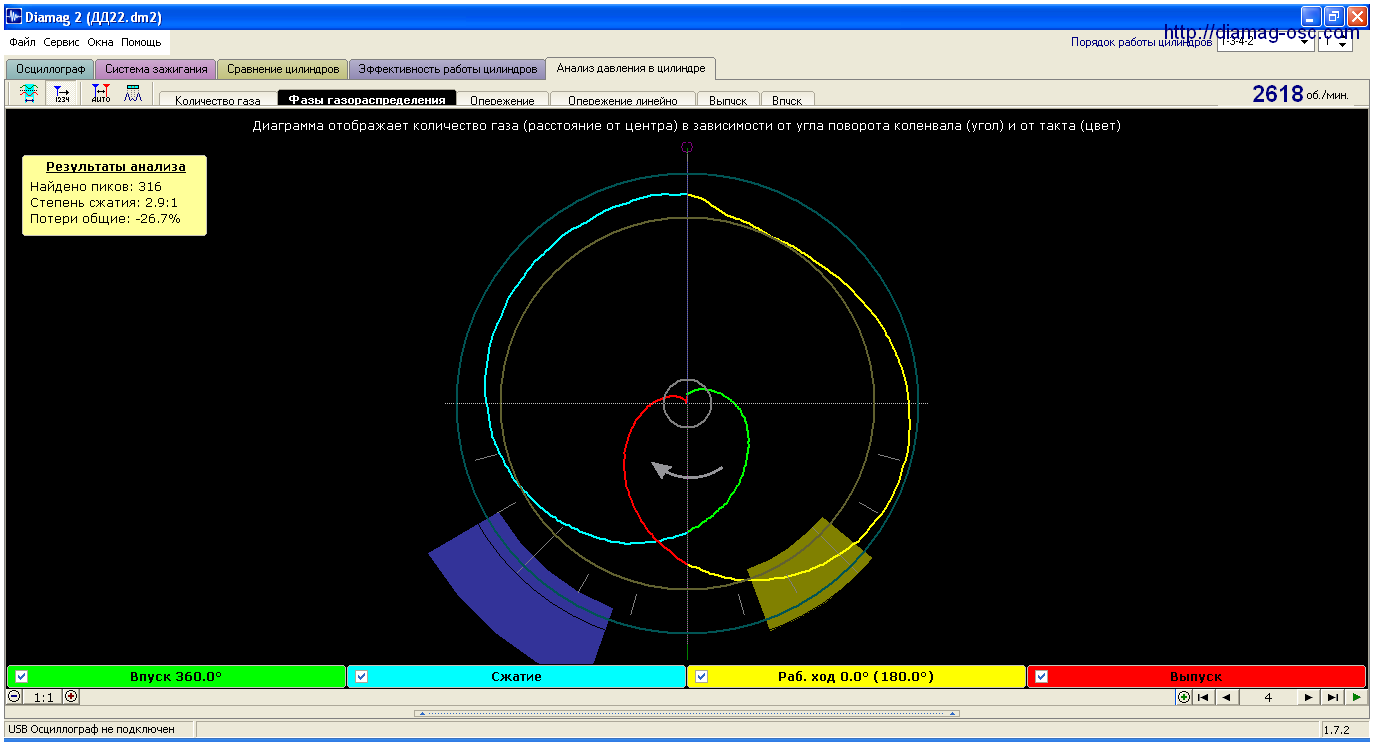Click the 1234 cylinder numbering toolbar icon
Image resolution: width=1374 pixels, height=742 pixels.
(63, 93)
